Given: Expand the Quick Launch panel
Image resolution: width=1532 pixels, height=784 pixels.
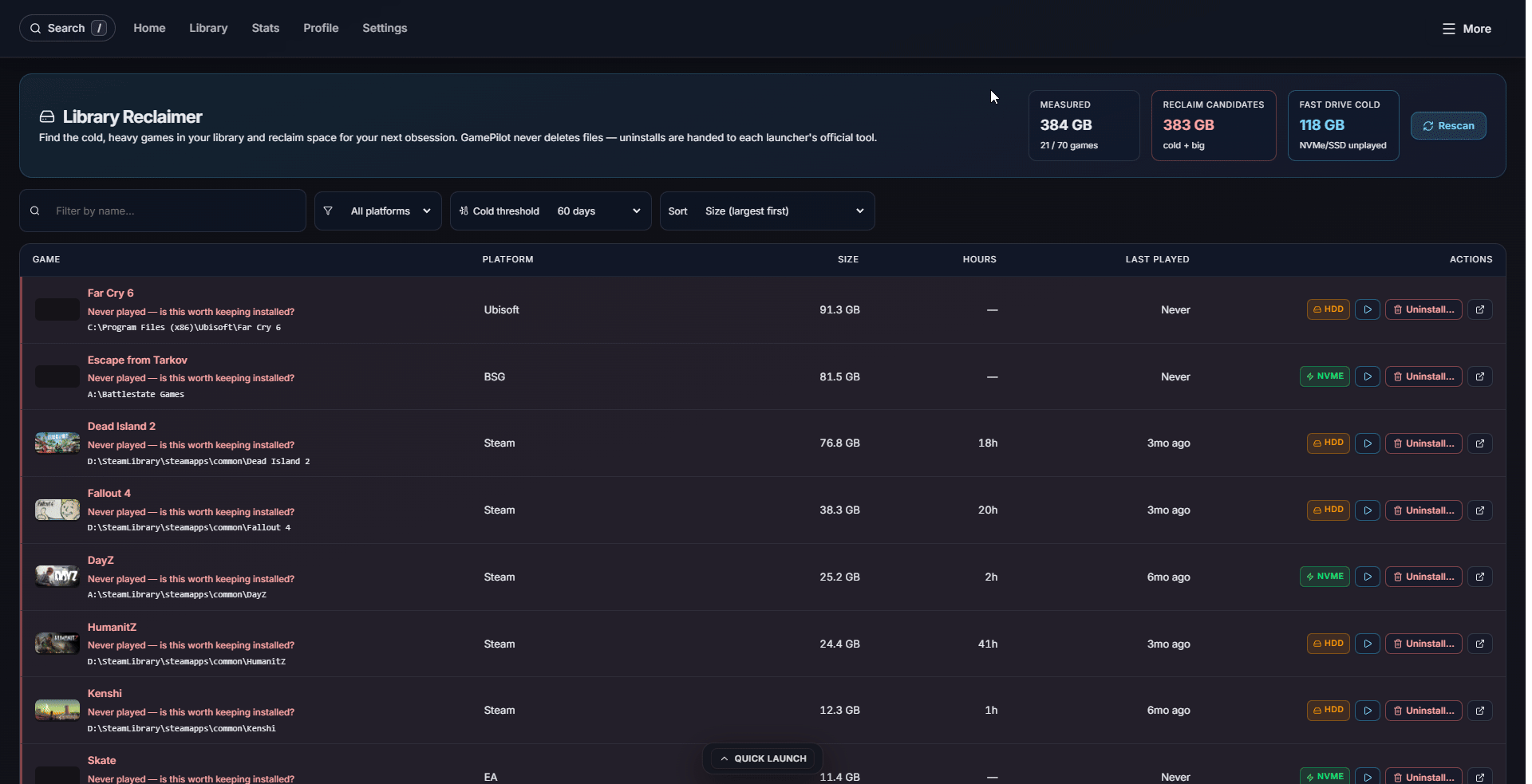Looking at the screenshot, I should 763,758.
